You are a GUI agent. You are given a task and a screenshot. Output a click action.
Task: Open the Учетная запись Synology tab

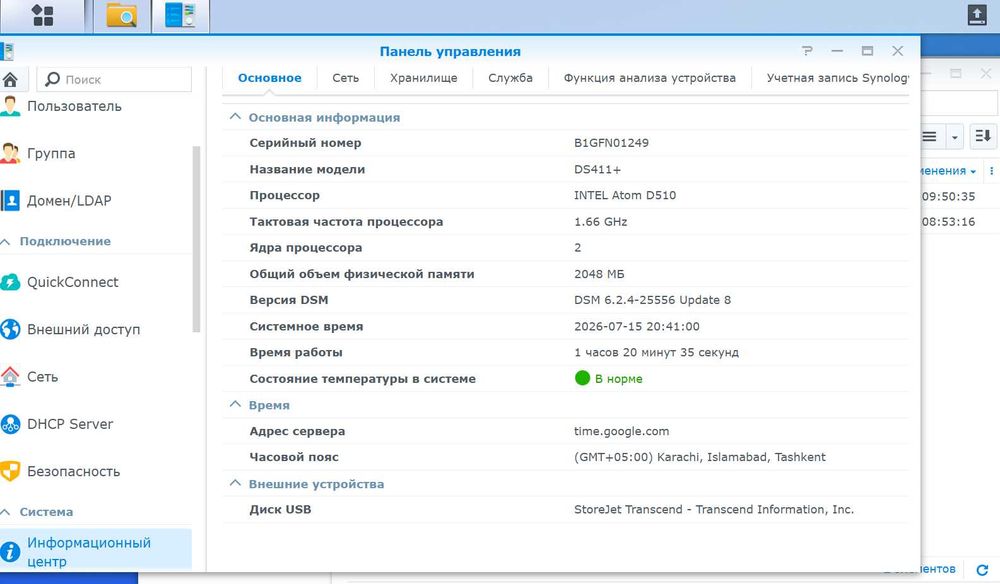[837, 78]
